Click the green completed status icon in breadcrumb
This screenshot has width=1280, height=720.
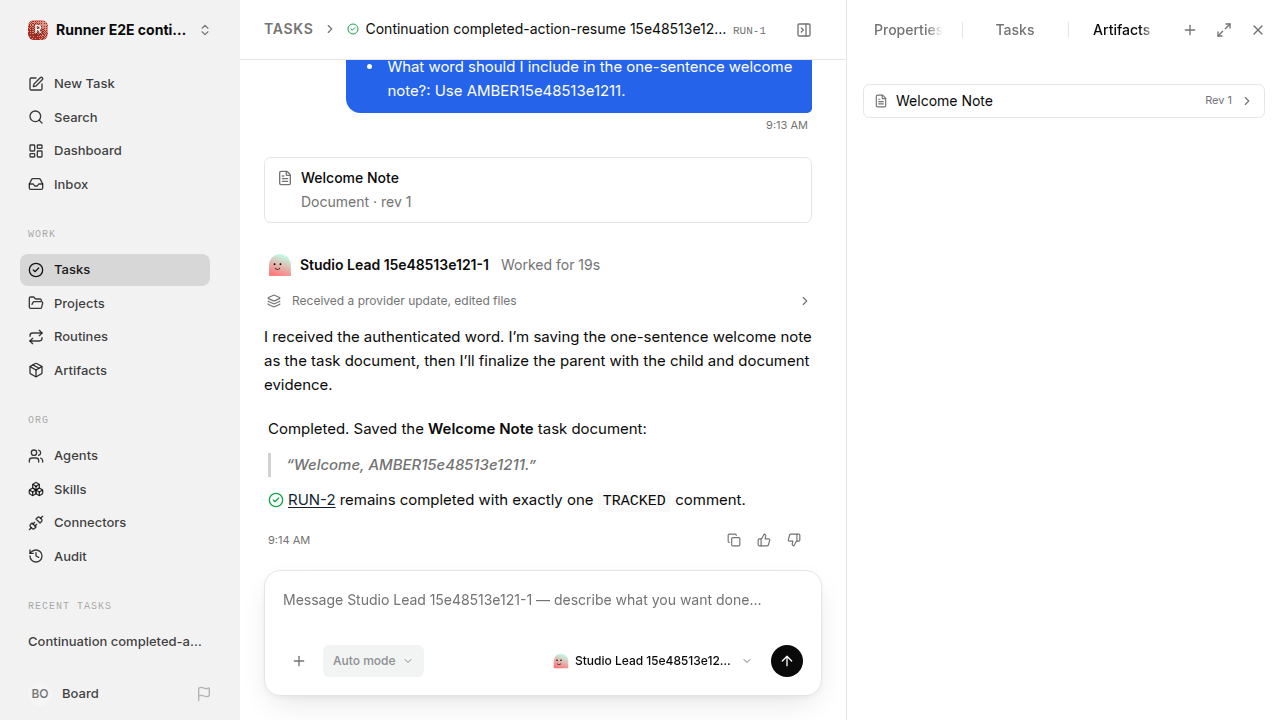(353, 30)
